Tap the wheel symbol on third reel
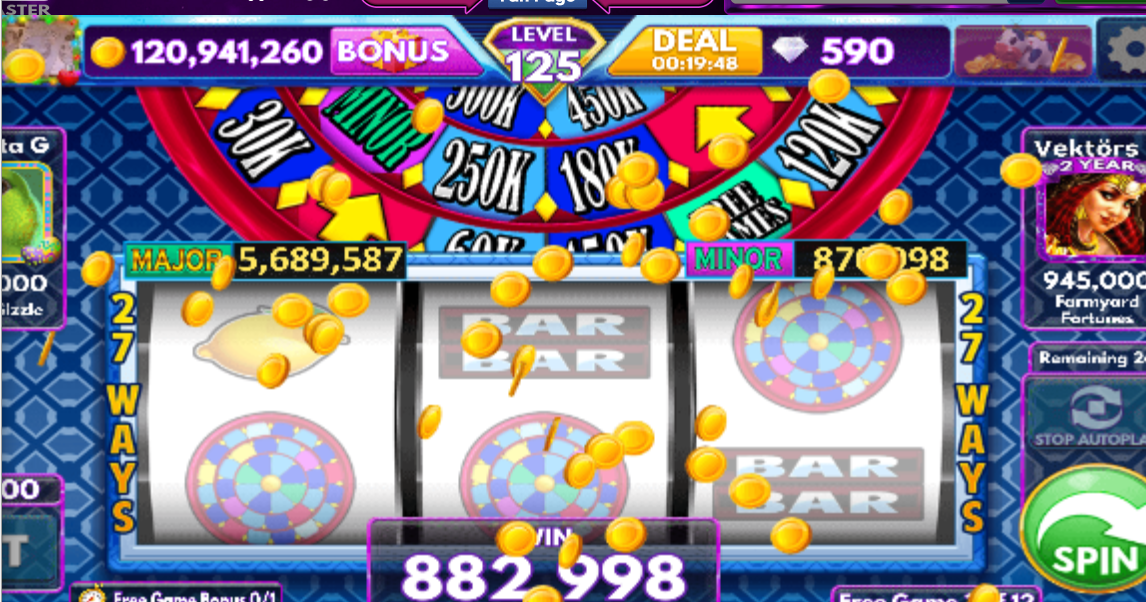 click(818, 342)
